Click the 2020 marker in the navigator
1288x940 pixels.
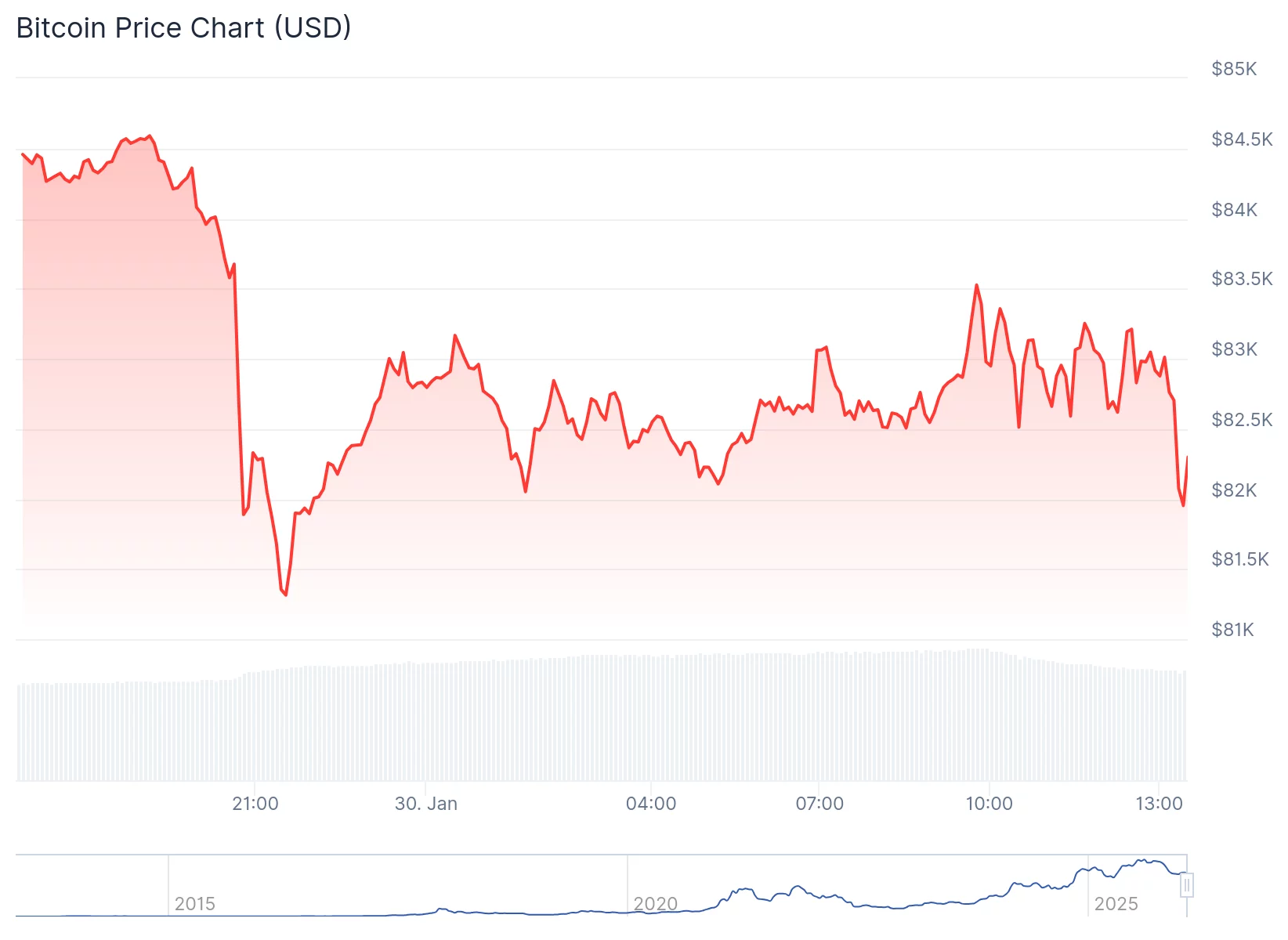[655, 904]
